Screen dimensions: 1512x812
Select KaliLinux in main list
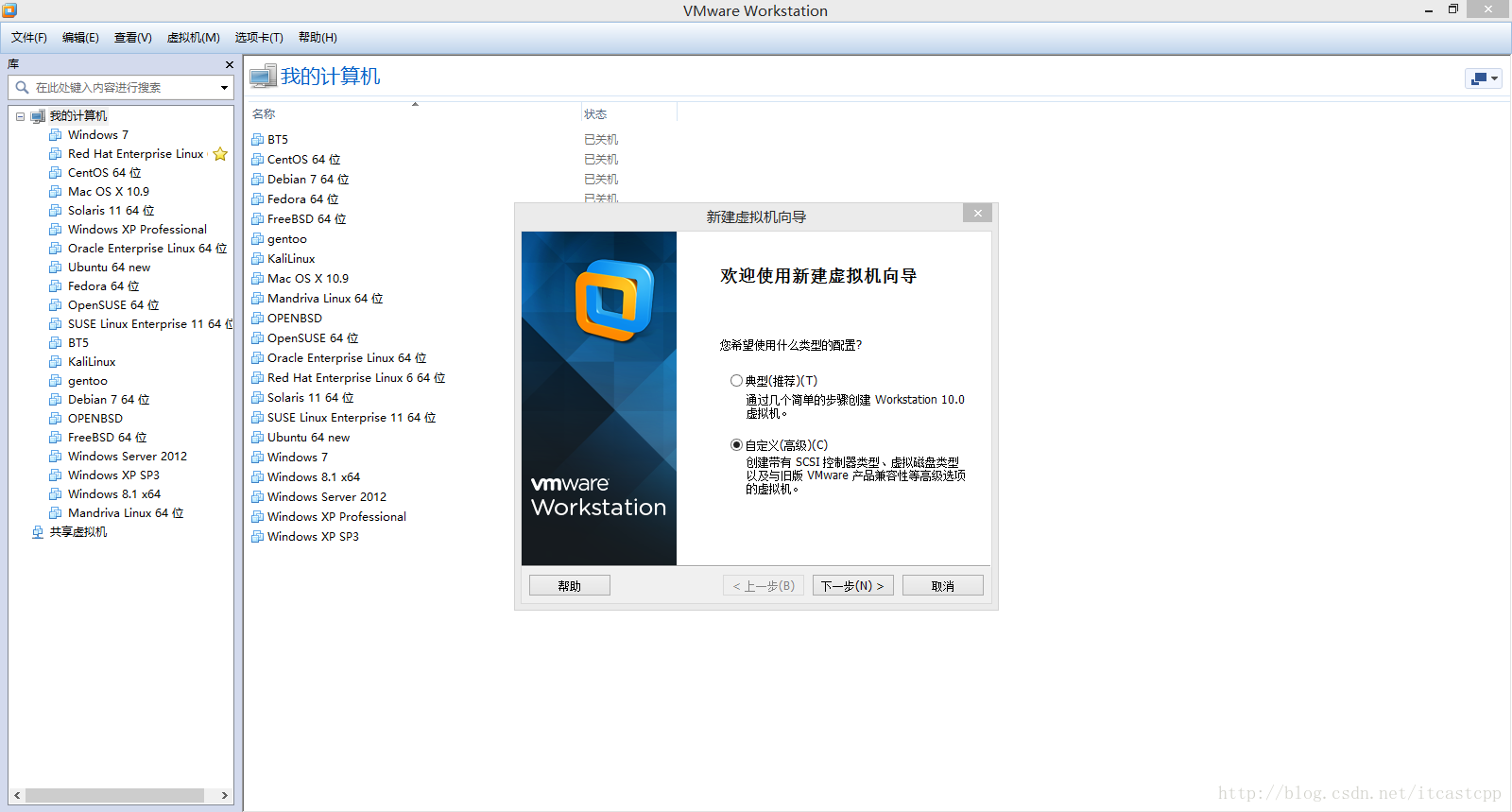291,259
